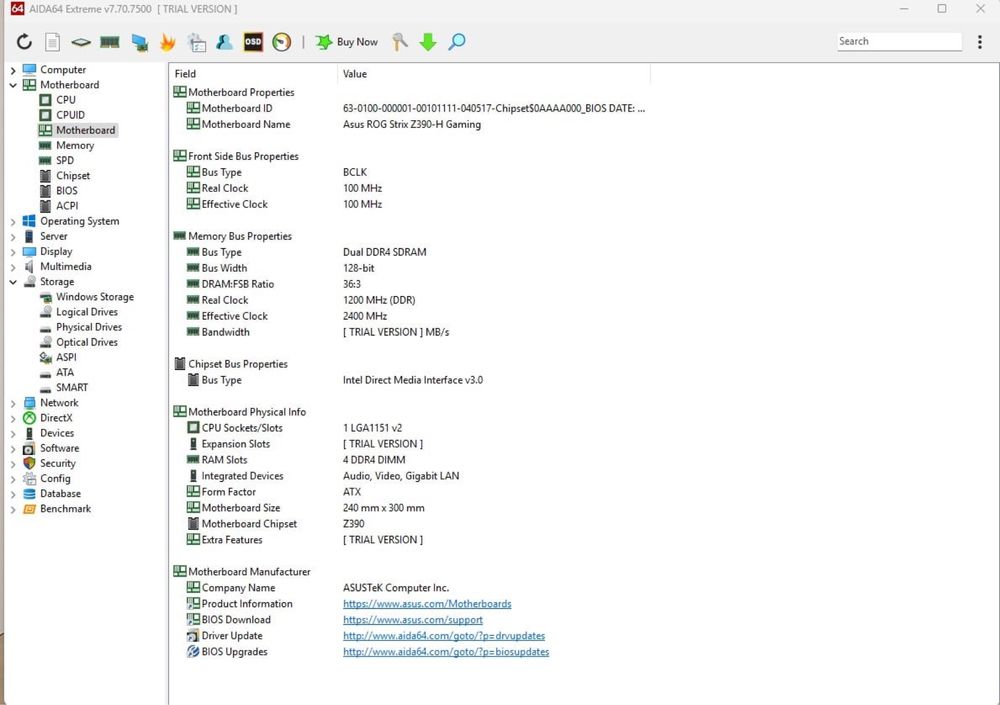Click the Field column header
Screen dimensions: 1000x705
(253, 74)
